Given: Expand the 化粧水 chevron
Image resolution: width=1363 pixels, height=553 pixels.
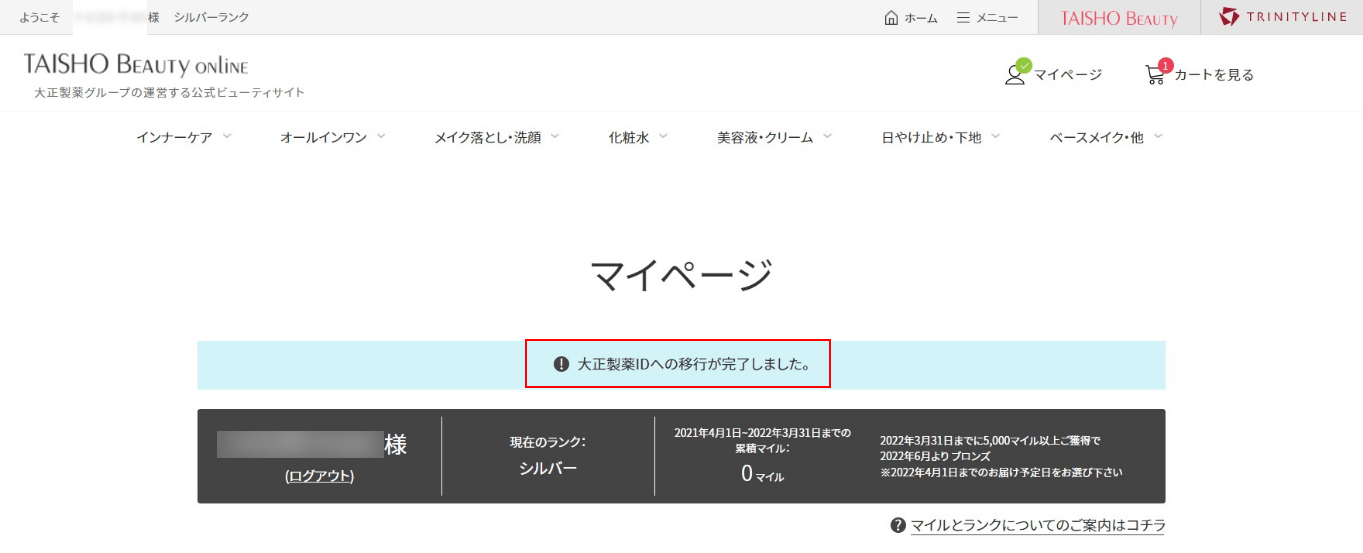Looking at the screenshot, I should [x=663, y=136].
